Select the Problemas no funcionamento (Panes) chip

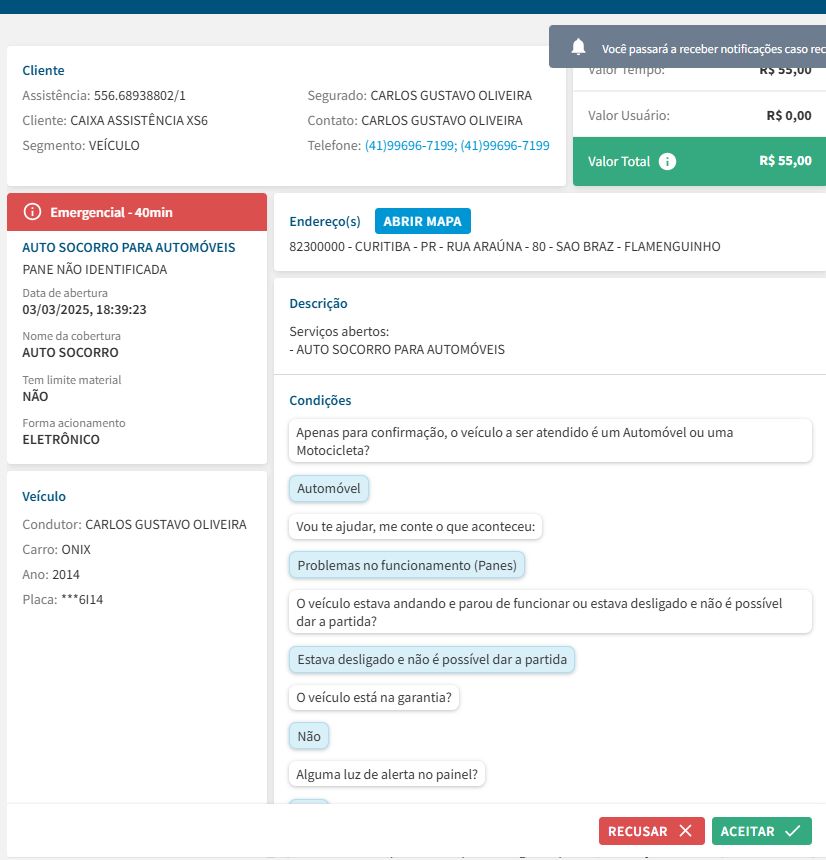click(x=406, y=565)
